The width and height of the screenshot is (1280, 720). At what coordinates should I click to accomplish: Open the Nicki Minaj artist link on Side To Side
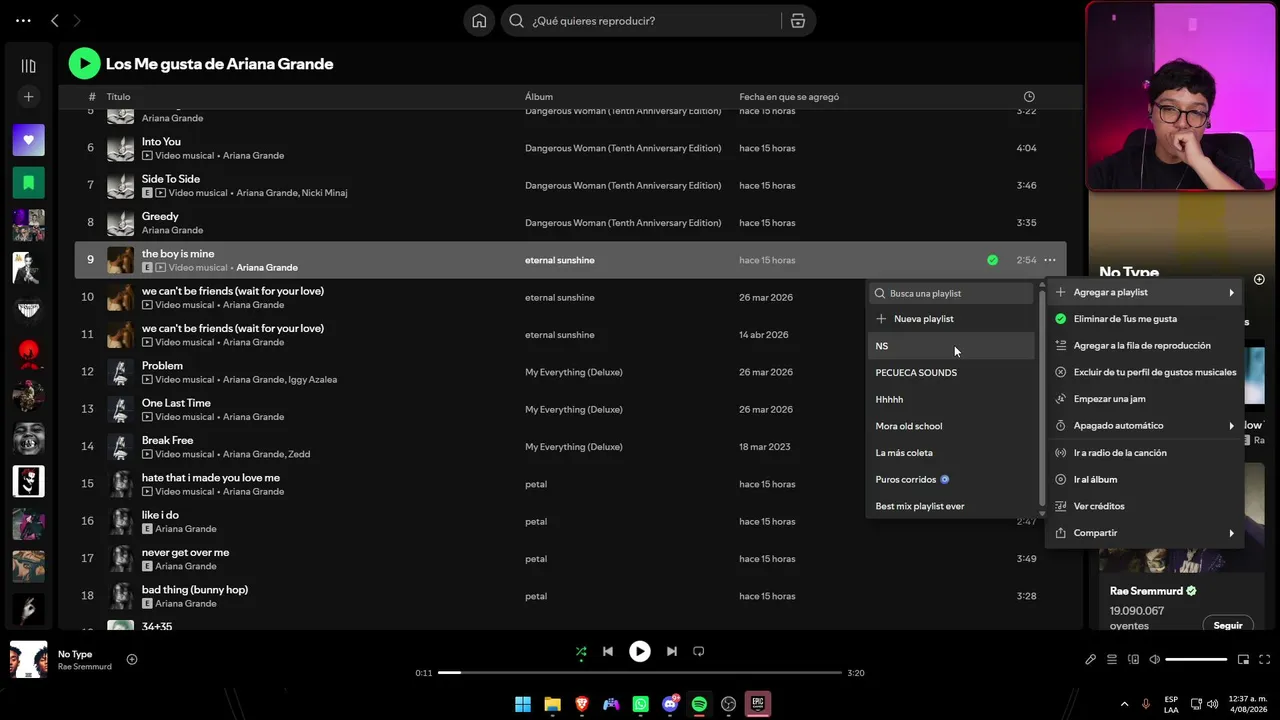324,193
